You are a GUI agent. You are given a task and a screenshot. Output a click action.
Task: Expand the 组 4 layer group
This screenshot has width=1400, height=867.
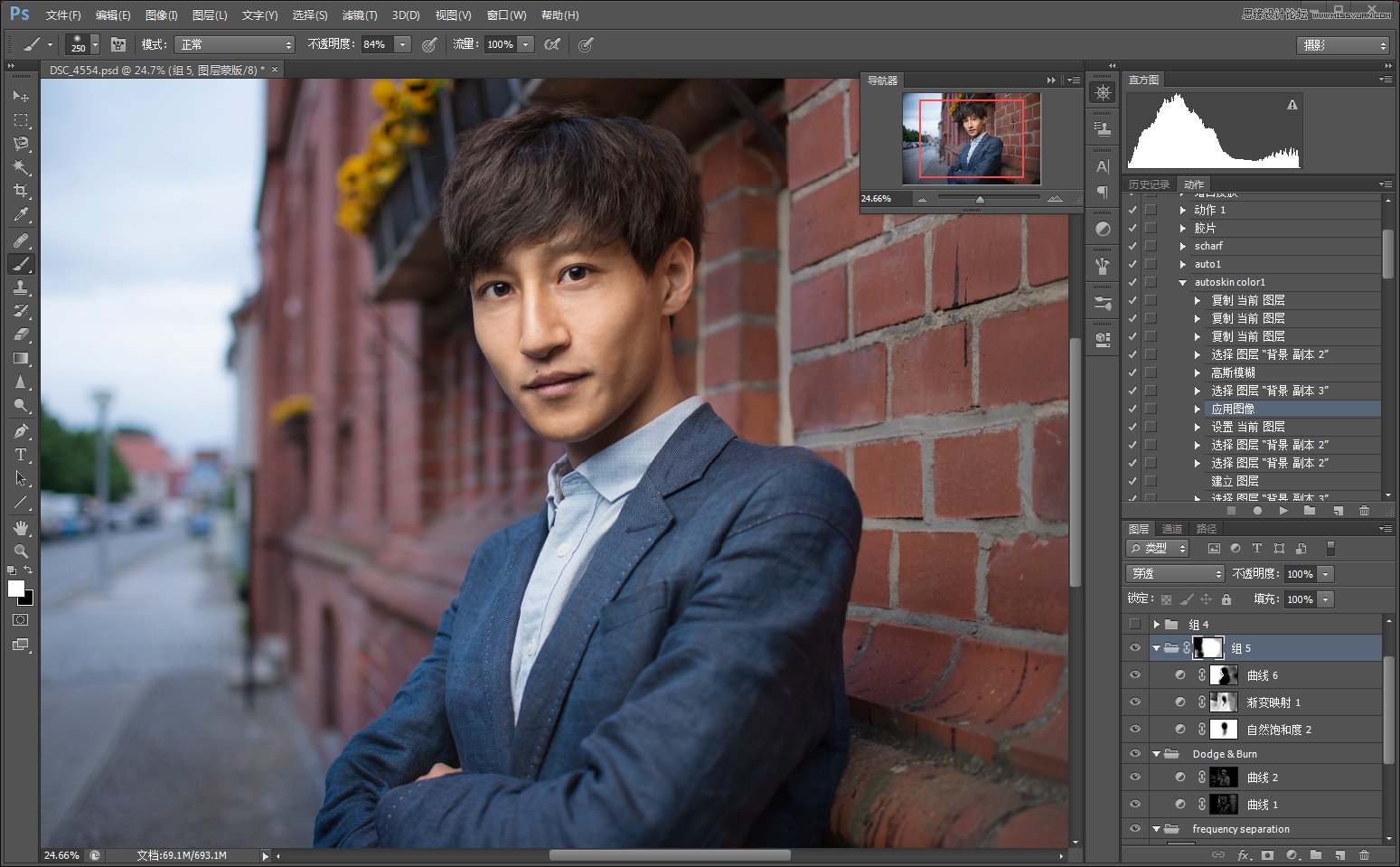1158,624
